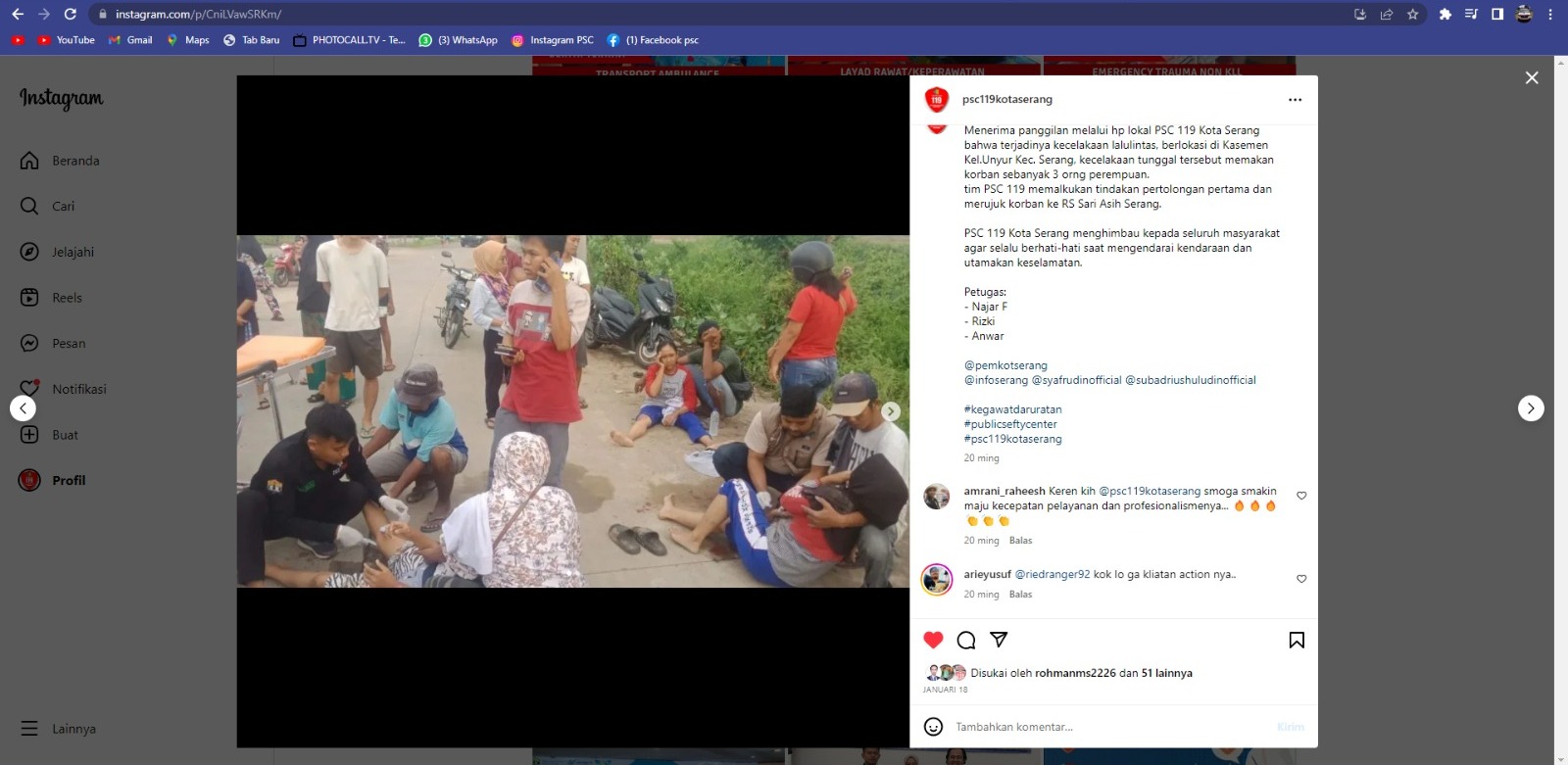
Task: Open Chrome side panel icon
Action: (1497, 14)
